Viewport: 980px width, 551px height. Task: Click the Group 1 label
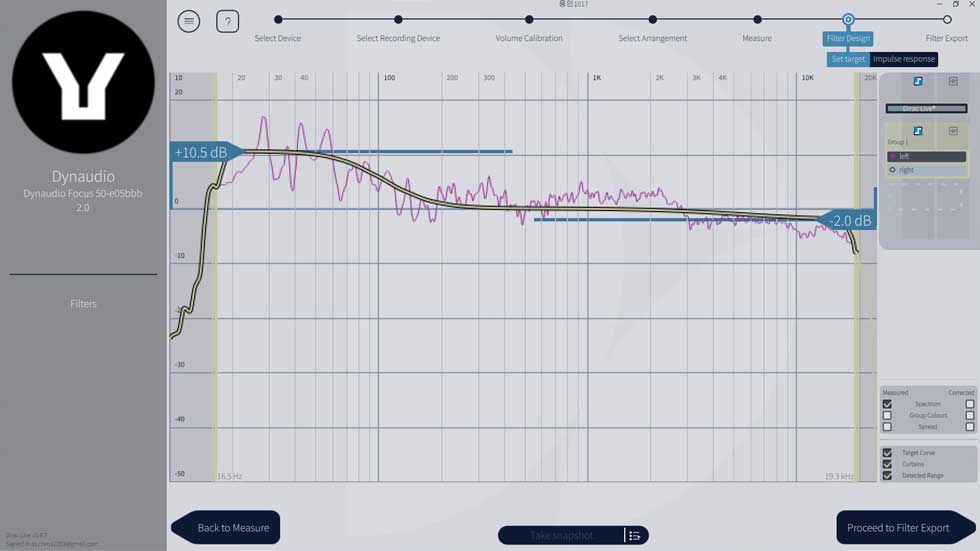pos(898,142)
